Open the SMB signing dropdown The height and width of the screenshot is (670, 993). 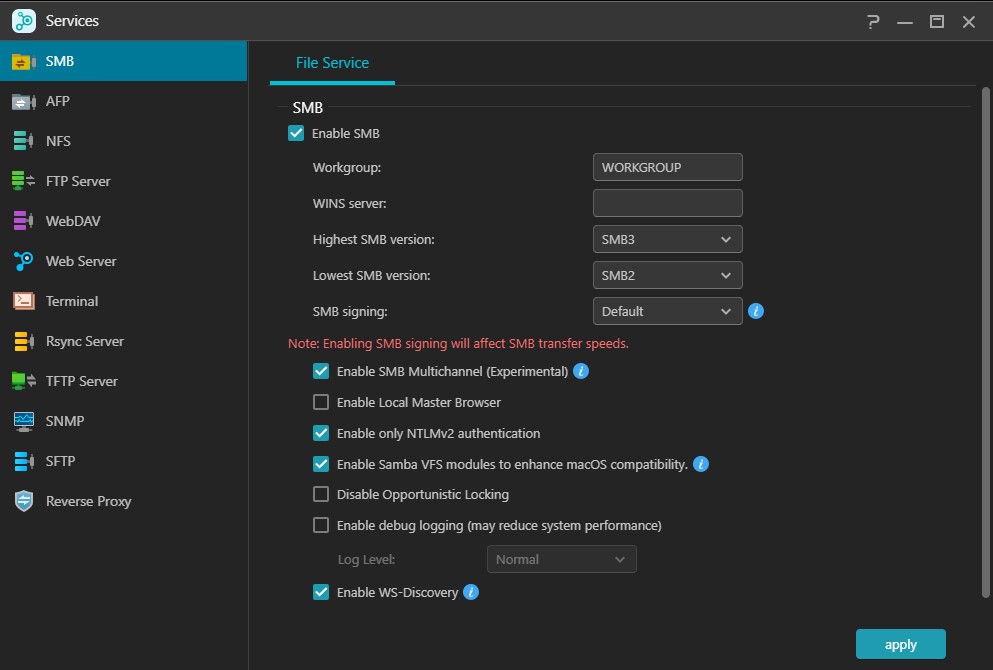667,311
